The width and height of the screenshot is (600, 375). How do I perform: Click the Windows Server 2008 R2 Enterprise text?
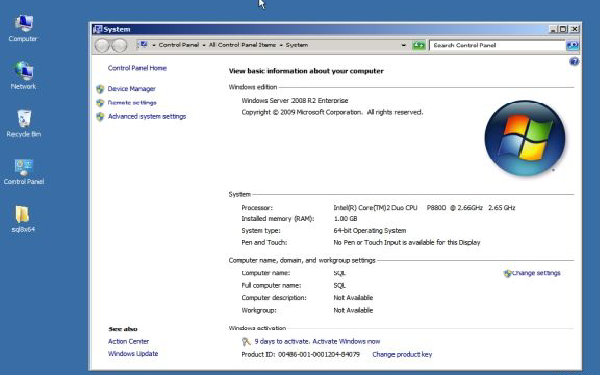pos(295,101)
